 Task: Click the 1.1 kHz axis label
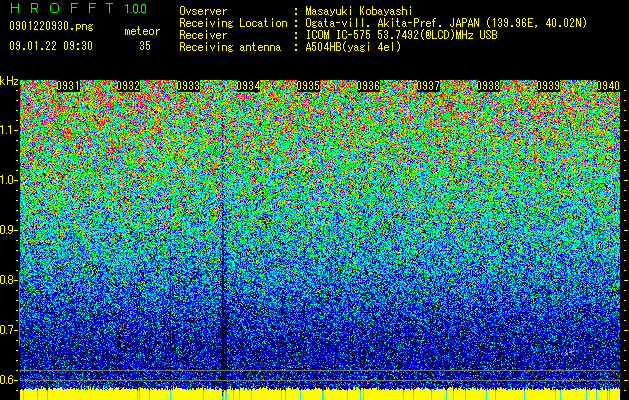point(8,130)
